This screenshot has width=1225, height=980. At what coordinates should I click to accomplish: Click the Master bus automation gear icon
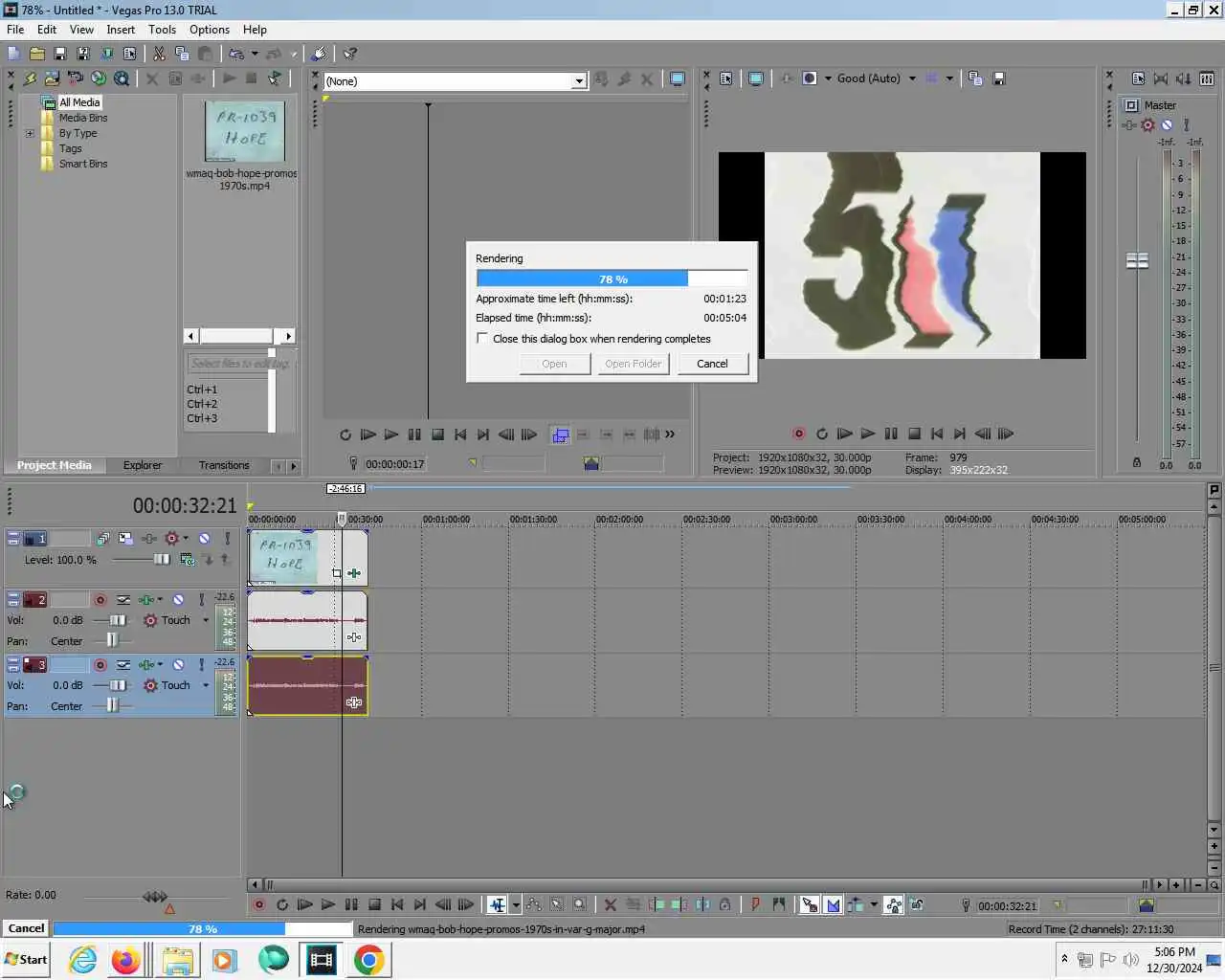tap(1147, 125)
